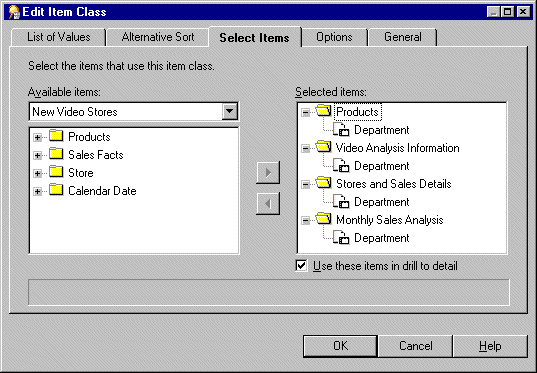Select Department under Products in Selected items

tap(382, 130)
